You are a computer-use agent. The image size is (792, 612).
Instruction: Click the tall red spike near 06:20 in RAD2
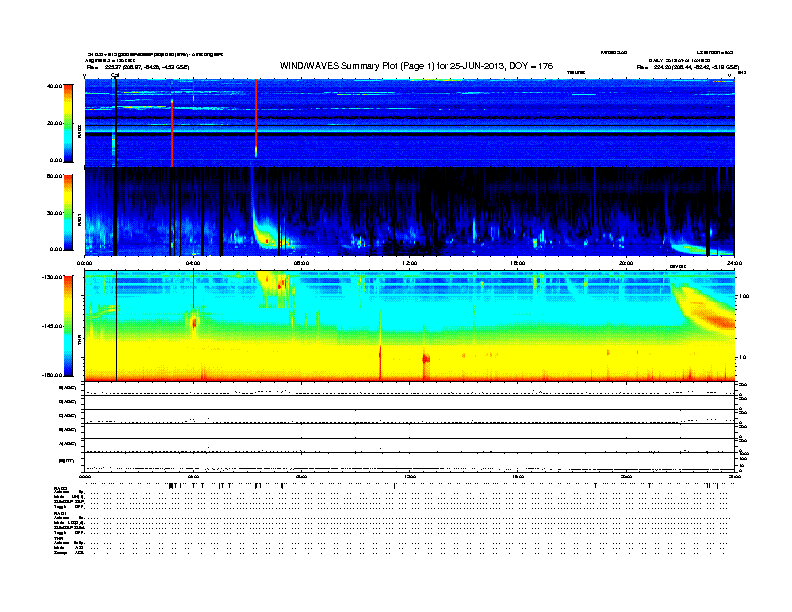256,117
